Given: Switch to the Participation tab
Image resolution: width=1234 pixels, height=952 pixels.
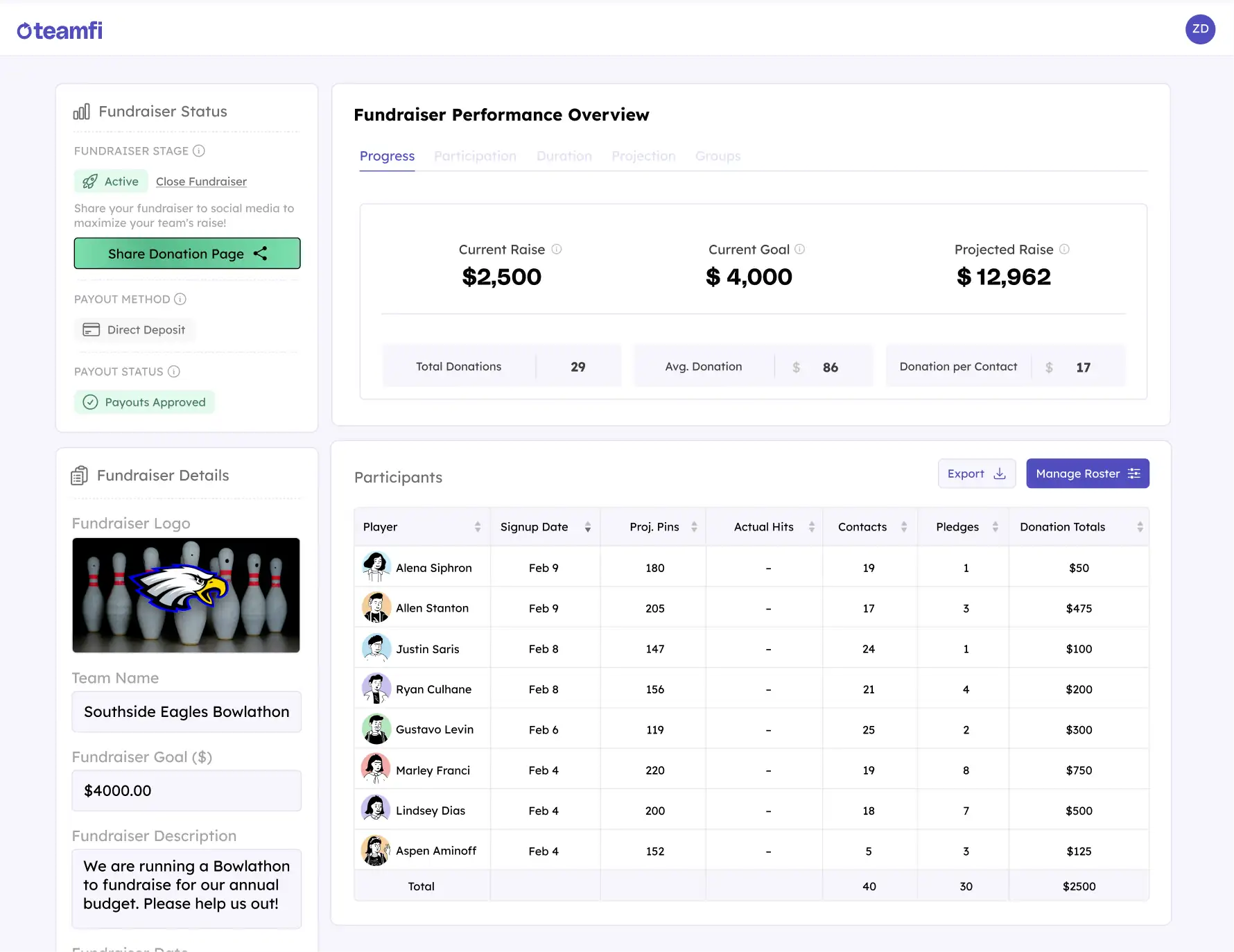Looking at the screenshot, I should [x=475, y=155].
